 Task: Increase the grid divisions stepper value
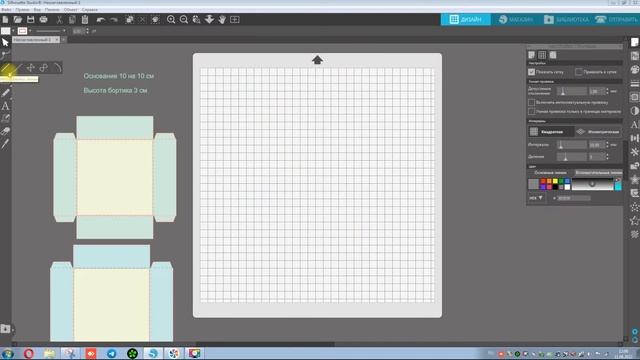click(607, 155)
